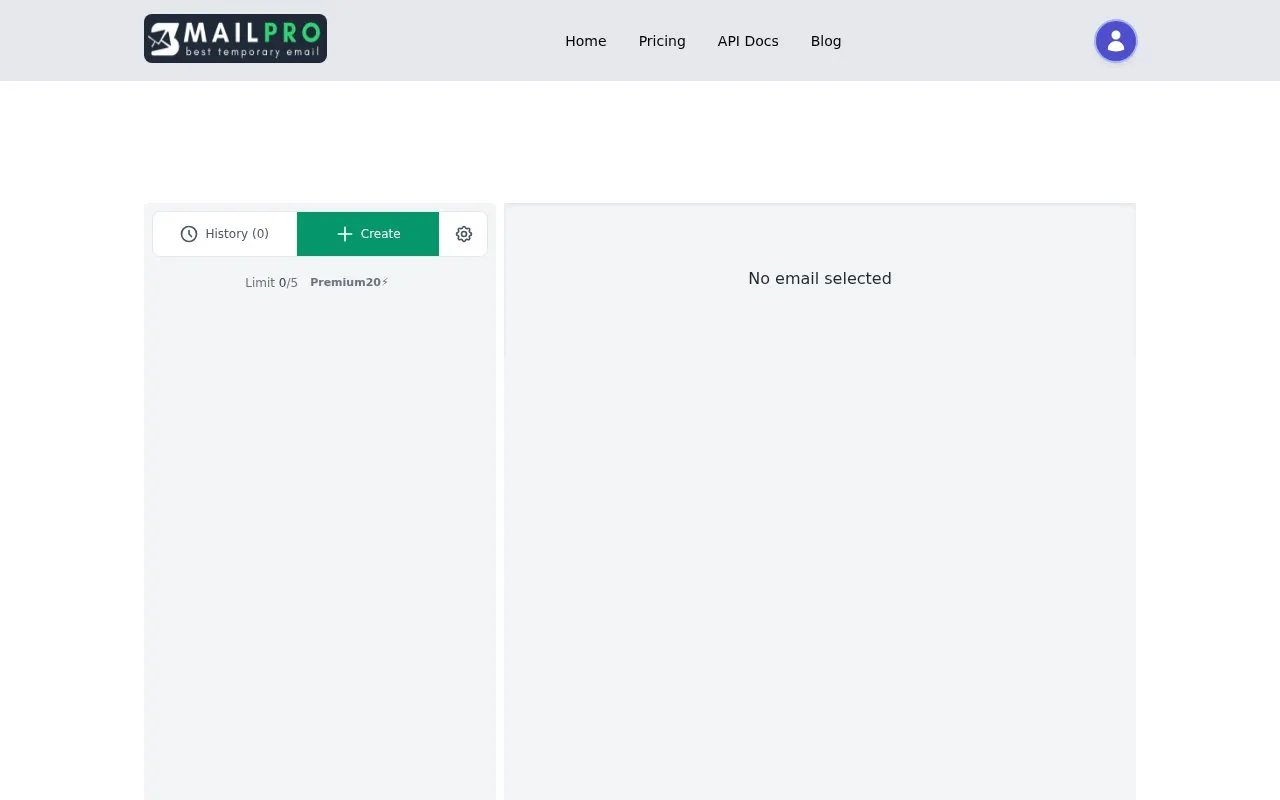
Task: Click the Limit 0/5 text
Action: [271, 283]
